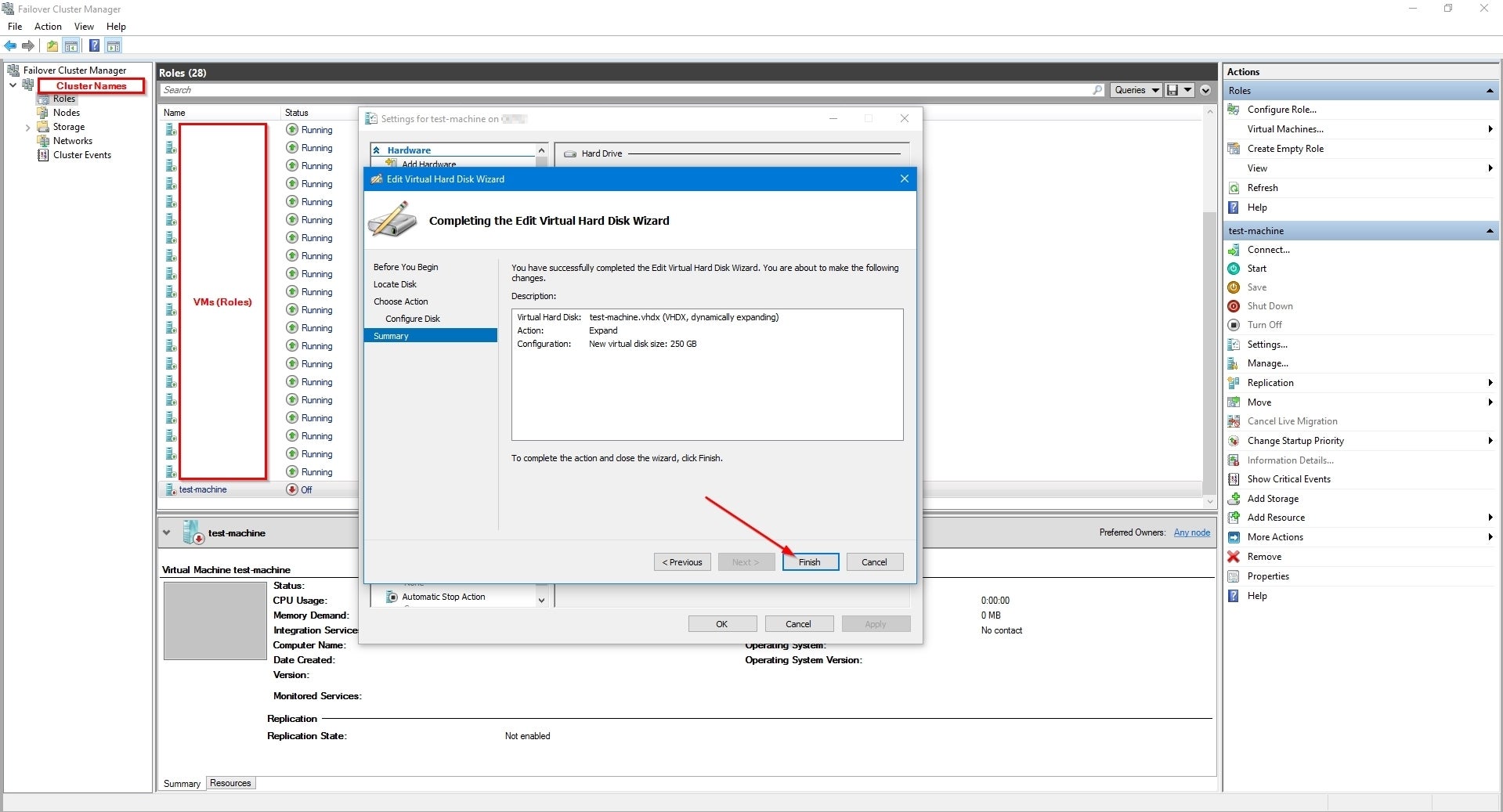Expand the Replication submenu arrow

tap(1489, 383)
